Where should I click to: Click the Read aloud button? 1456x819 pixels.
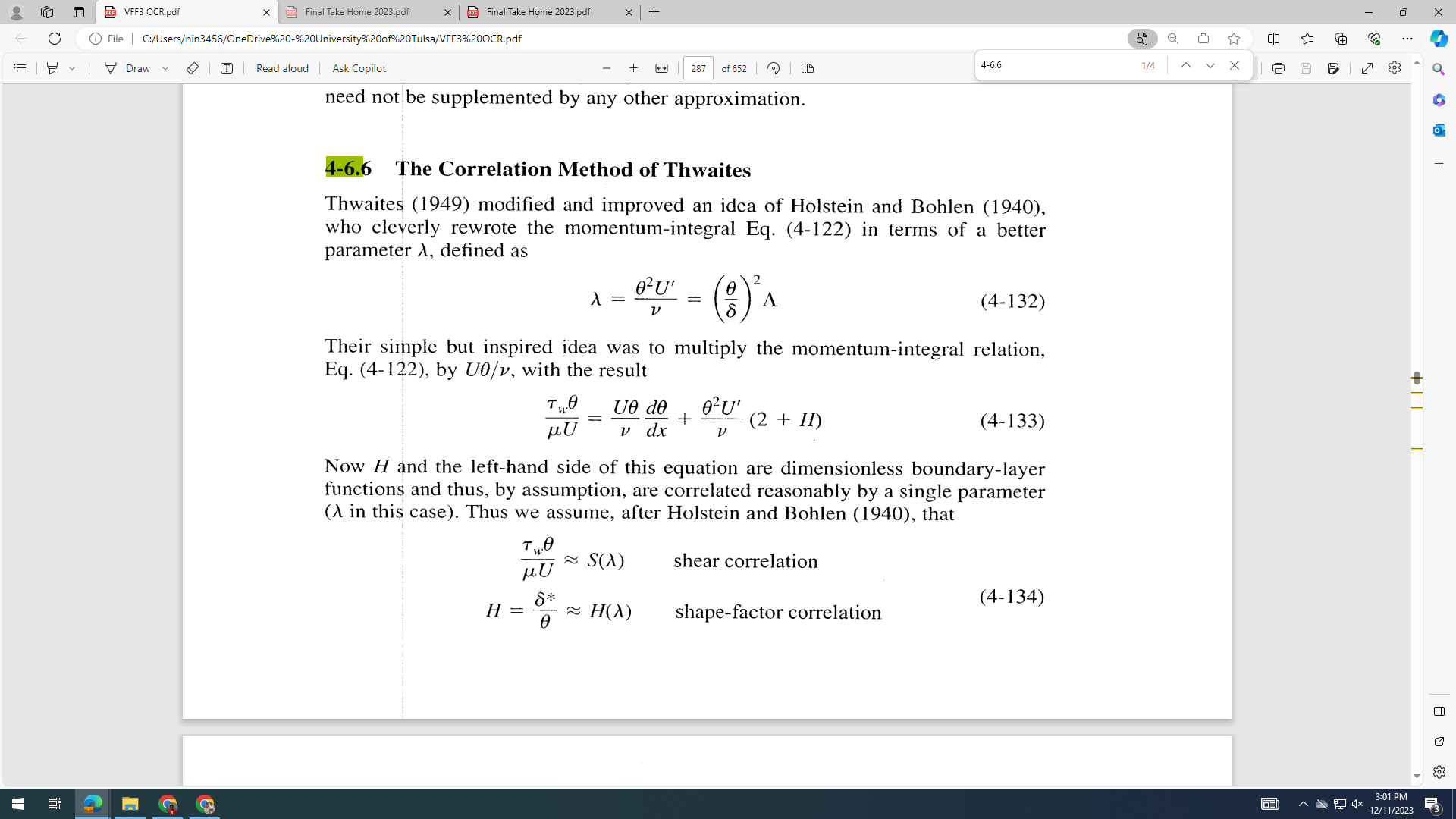point(282,68)
